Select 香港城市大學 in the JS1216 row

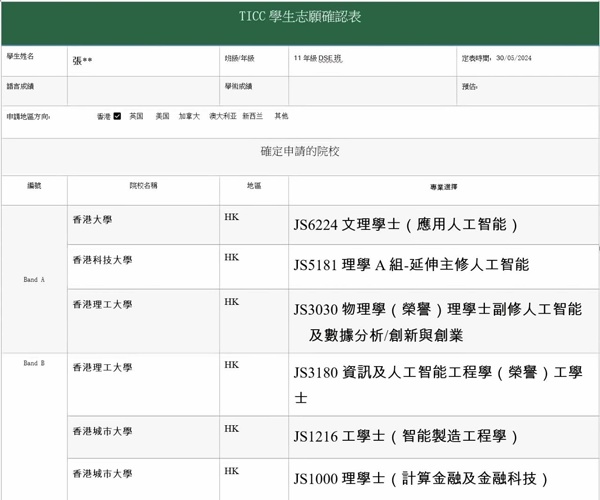(x=102, y=432)
